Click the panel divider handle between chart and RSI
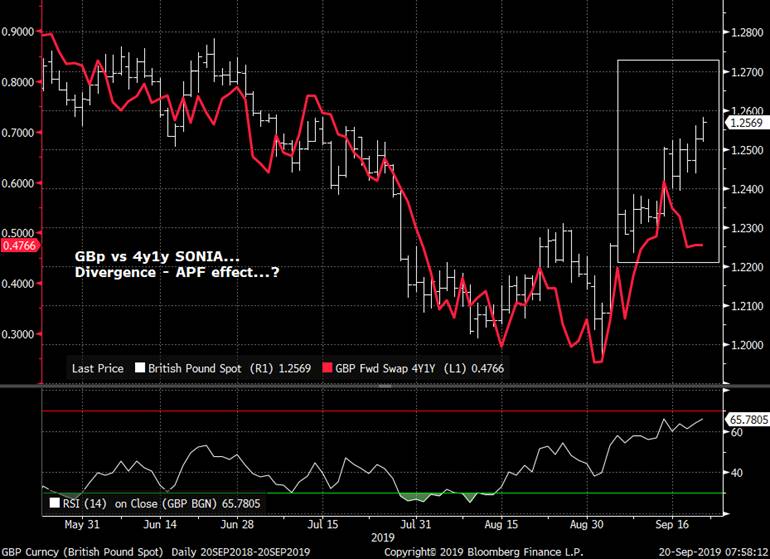Viewport: 770px width, 559px height. [385, 387]
